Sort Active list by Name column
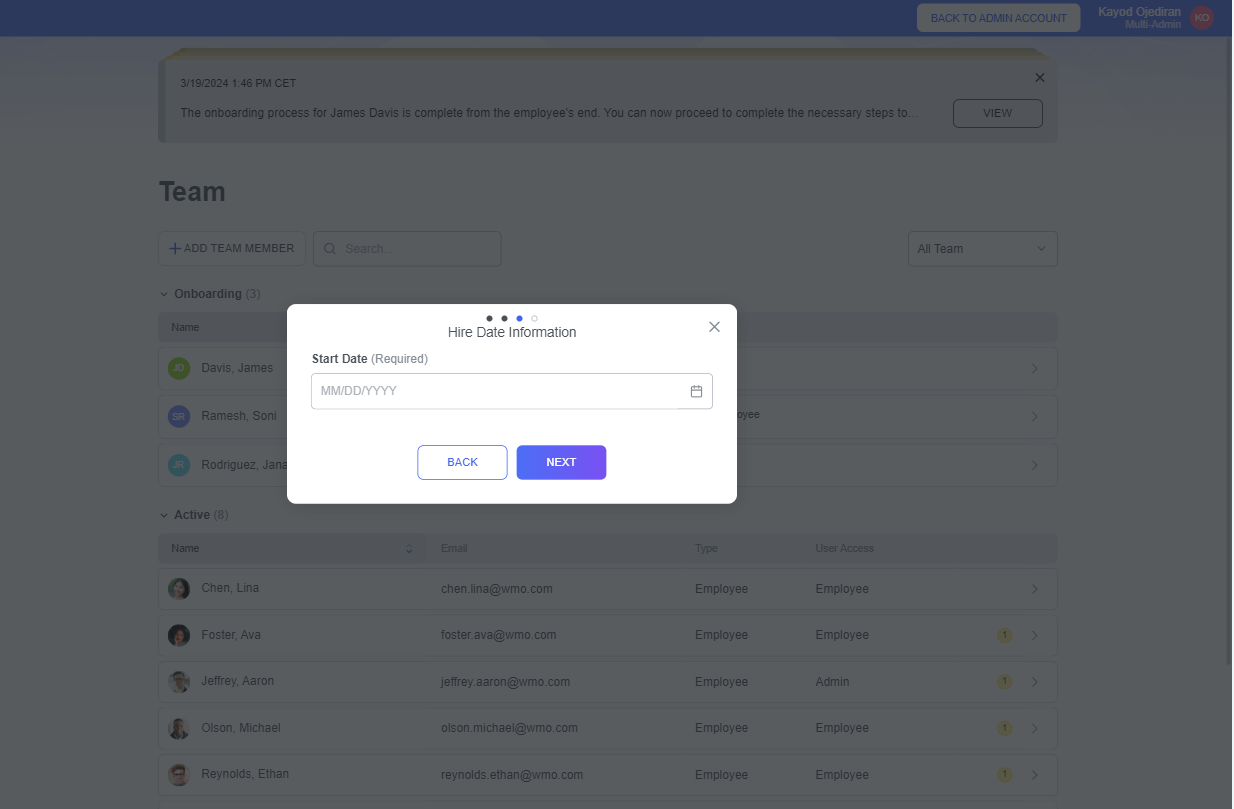 coord(408,549)
